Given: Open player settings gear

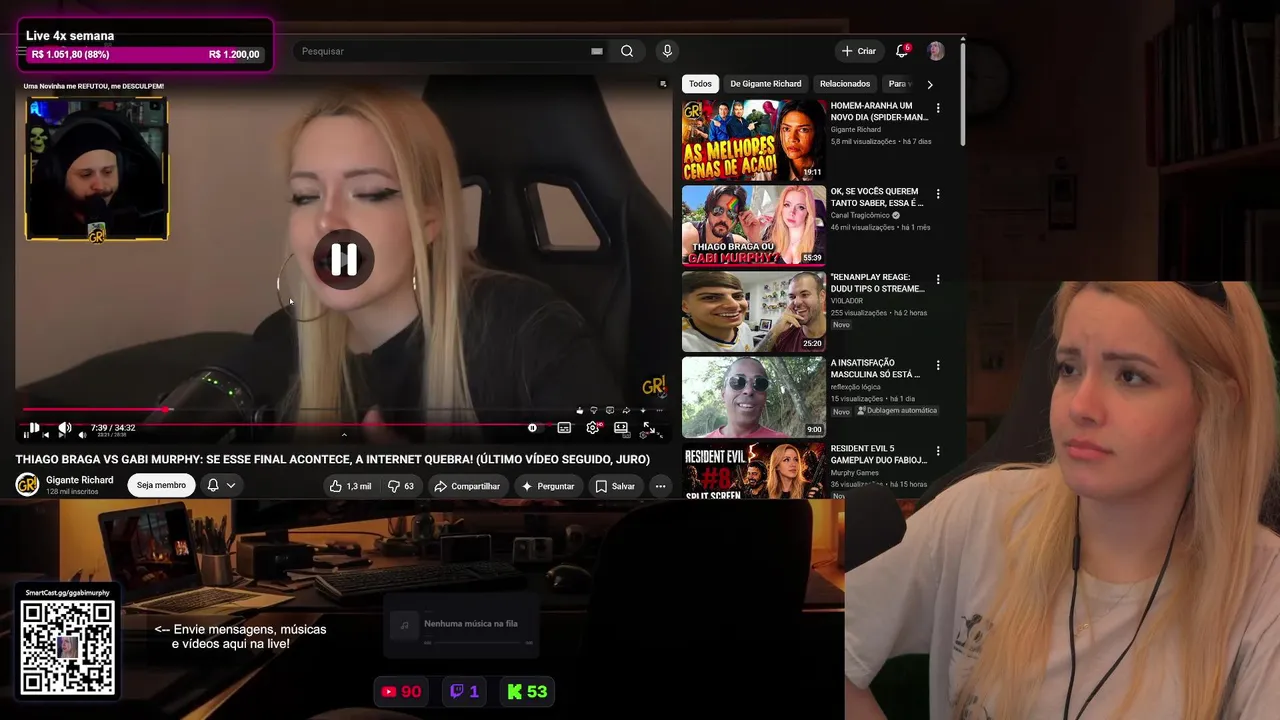Looking at the screenshot, I should [593, 428].
